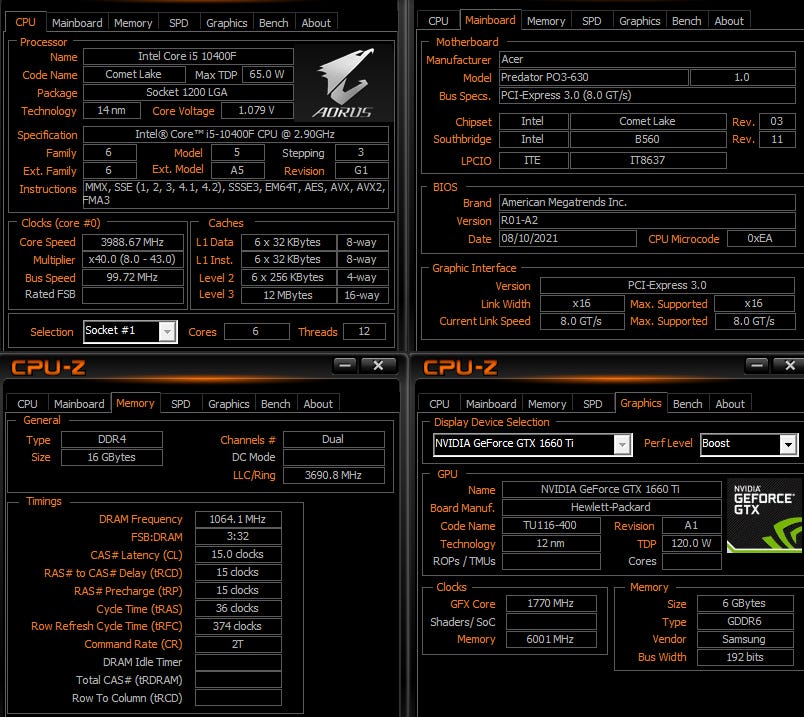Screen dimensions: 804x717
Task: Click the GPU Memory clock 6001 MHz
Action: click(551, 640)
